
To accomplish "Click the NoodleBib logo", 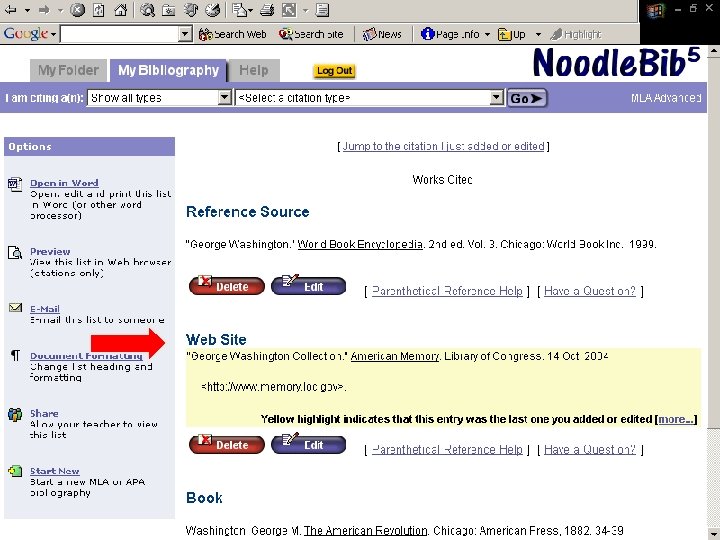I will click(x=617, y=62).
